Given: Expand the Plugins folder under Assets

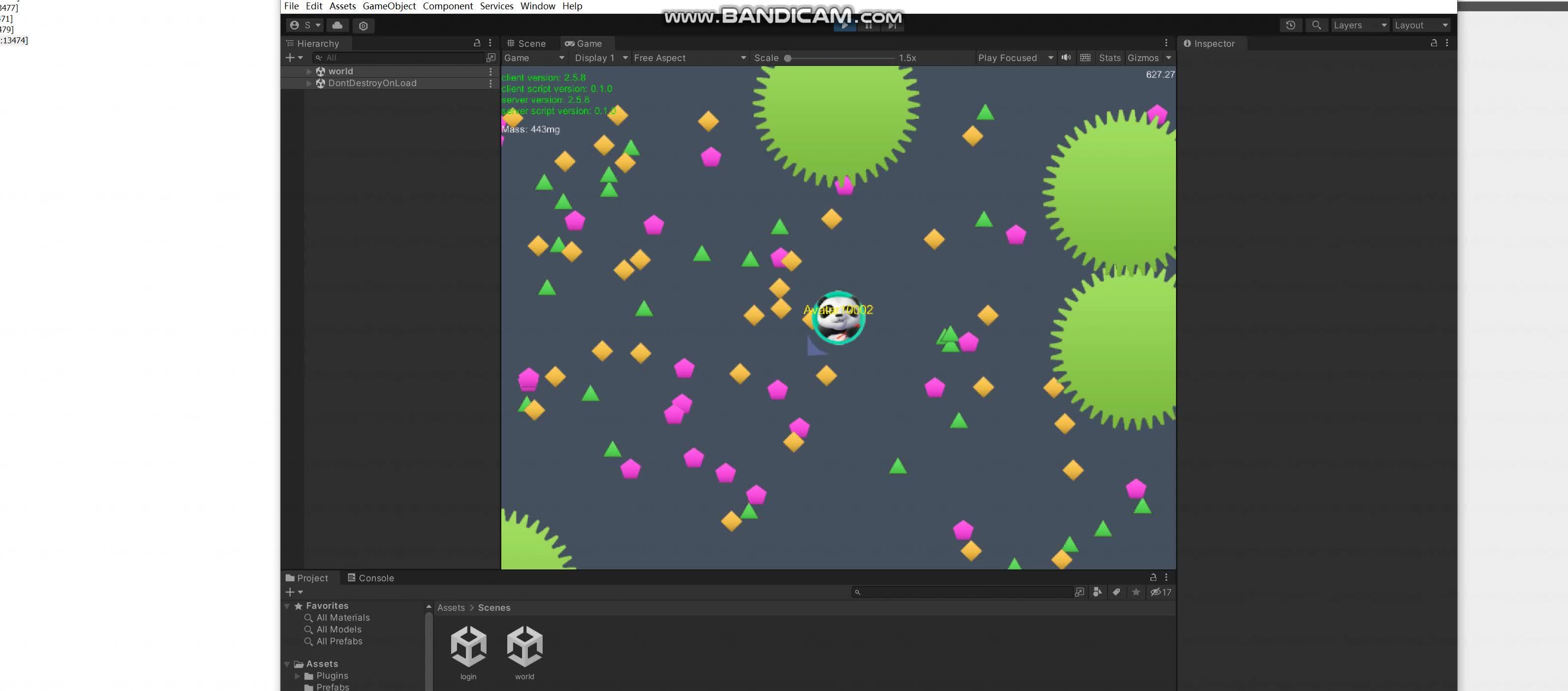Looking at the screenshot, I should pos(297,676).
